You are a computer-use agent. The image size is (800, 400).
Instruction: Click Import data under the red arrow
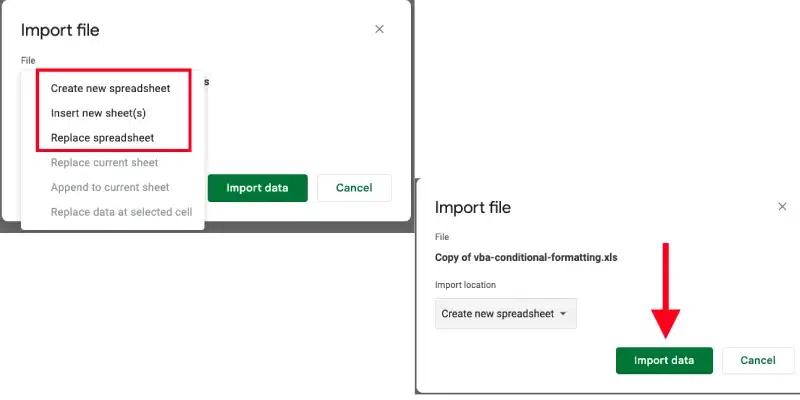pos(664,360)
